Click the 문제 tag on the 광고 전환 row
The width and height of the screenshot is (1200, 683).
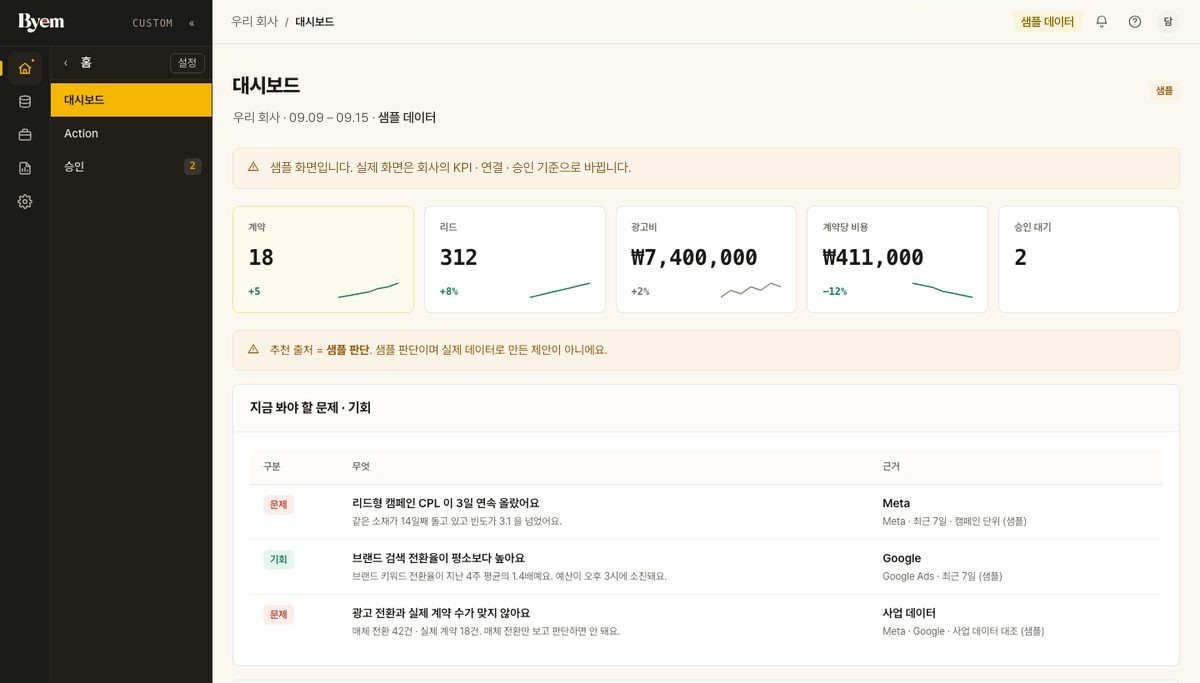coord(278,614)
